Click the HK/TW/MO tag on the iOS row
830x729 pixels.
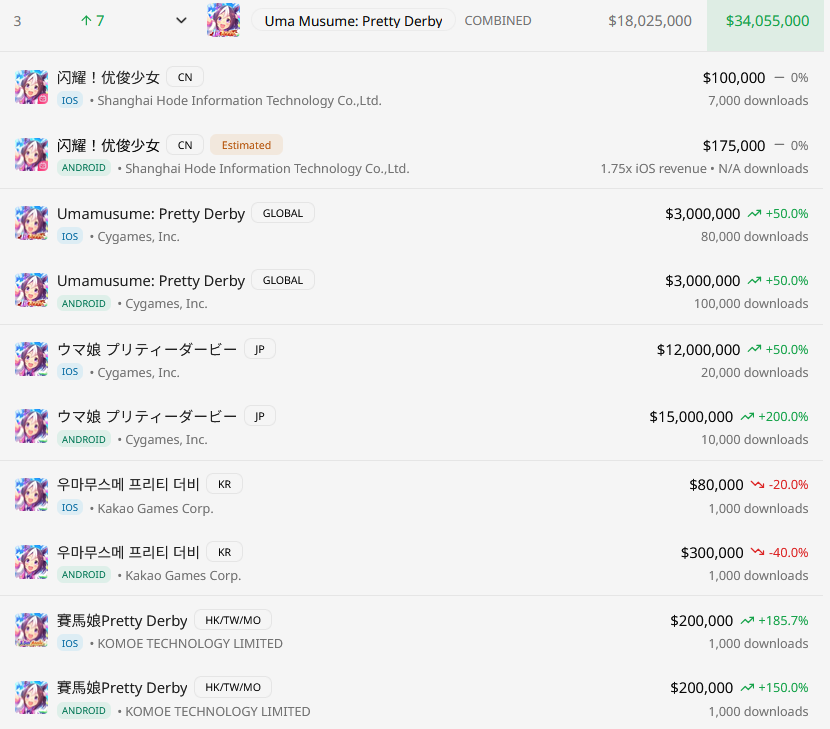click(233, 620)
